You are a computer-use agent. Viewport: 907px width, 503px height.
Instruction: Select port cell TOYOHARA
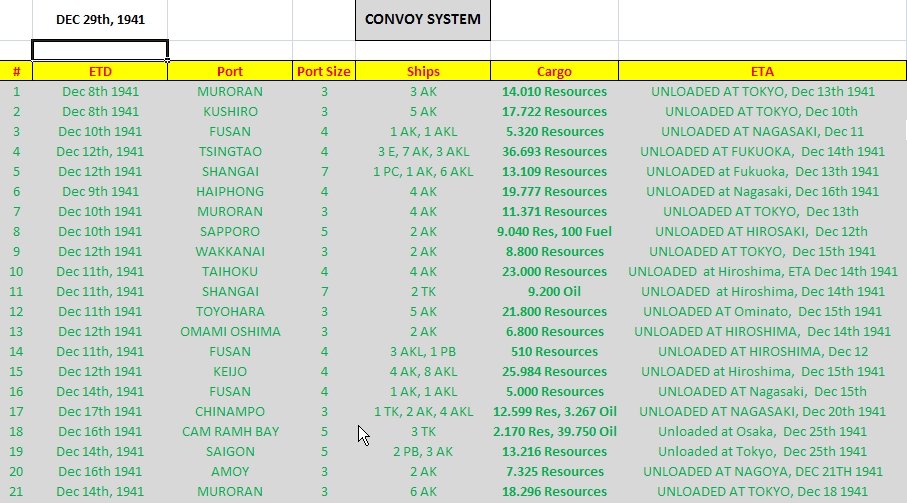tap(230, 311)
